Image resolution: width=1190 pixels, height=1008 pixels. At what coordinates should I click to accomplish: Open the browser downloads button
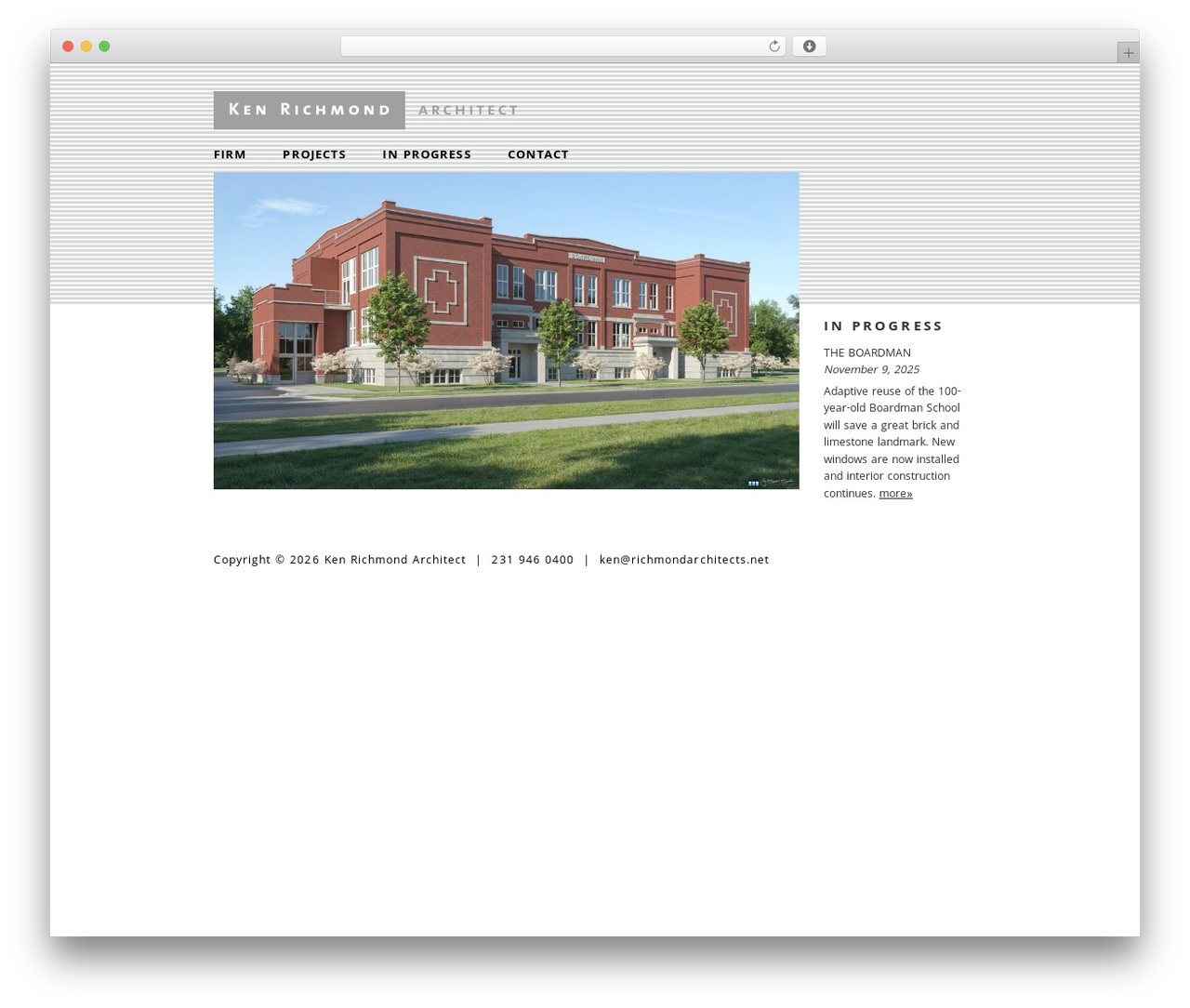pos(809,46)
